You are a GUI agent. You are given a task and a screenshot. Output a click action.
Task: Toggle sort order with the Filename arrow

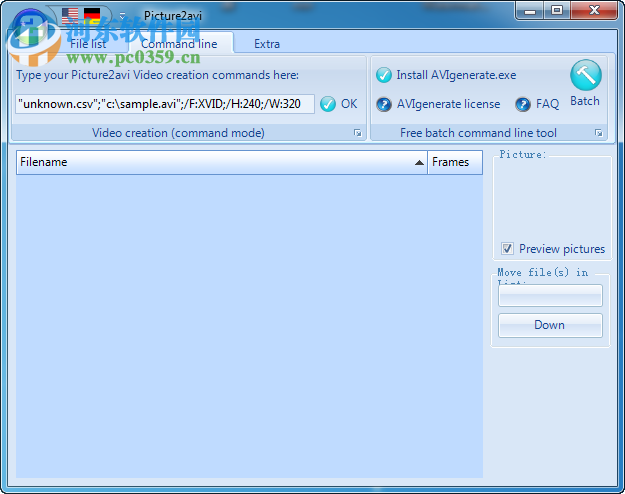419,163
